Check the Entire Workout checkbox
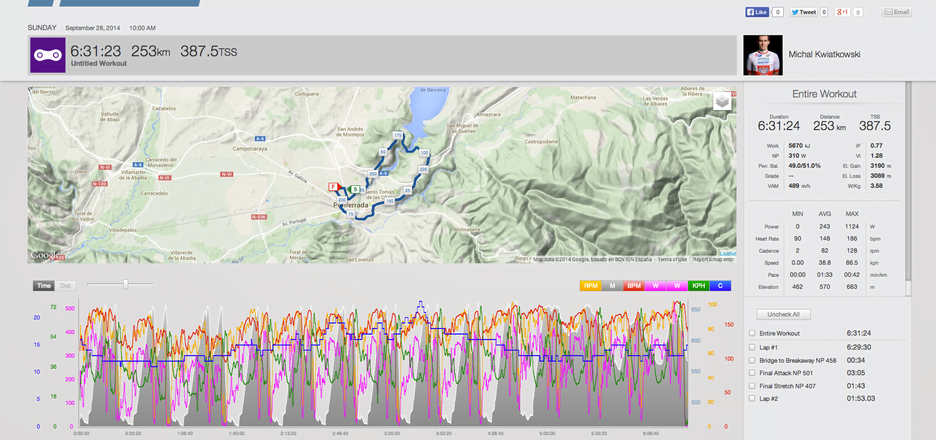 [x=751, y=333]
